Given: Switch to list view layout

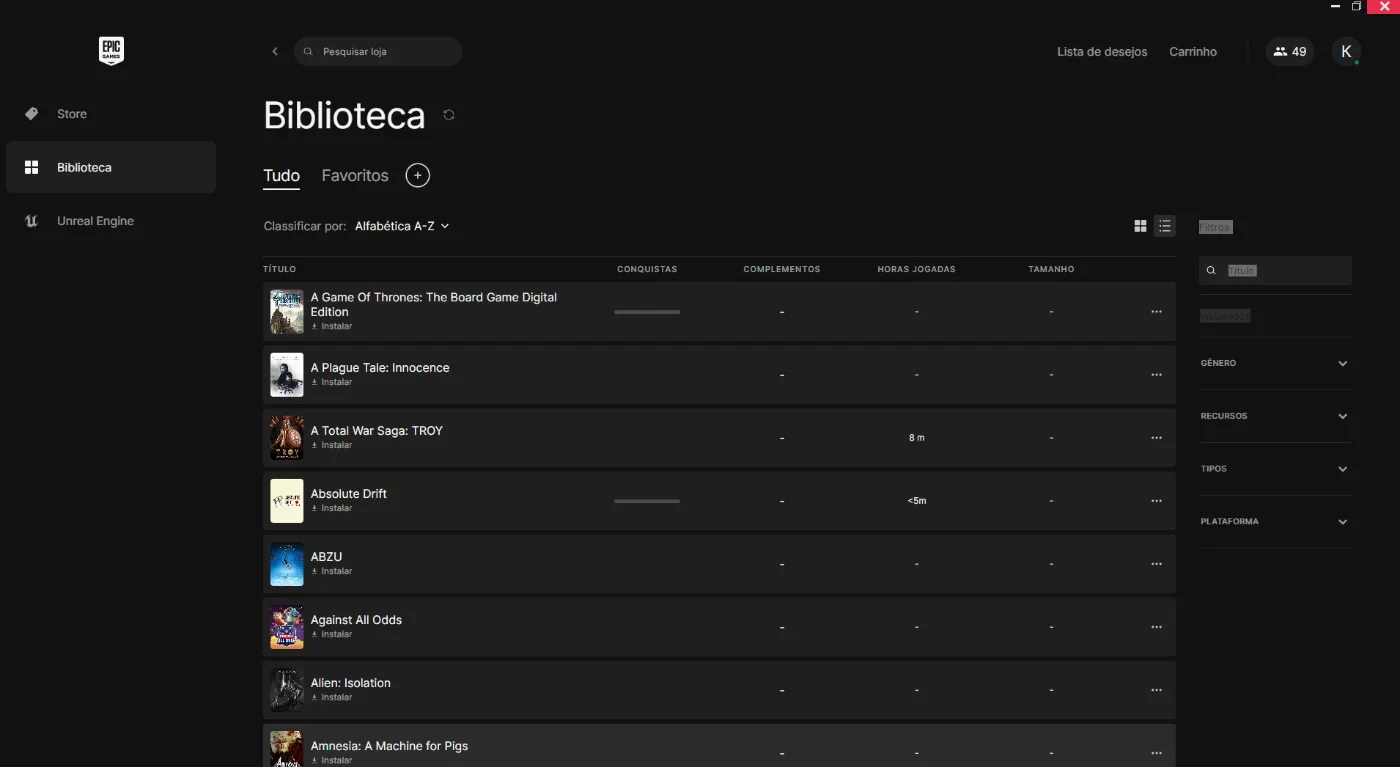Looking at the screenshot, I should [1165, 226].
